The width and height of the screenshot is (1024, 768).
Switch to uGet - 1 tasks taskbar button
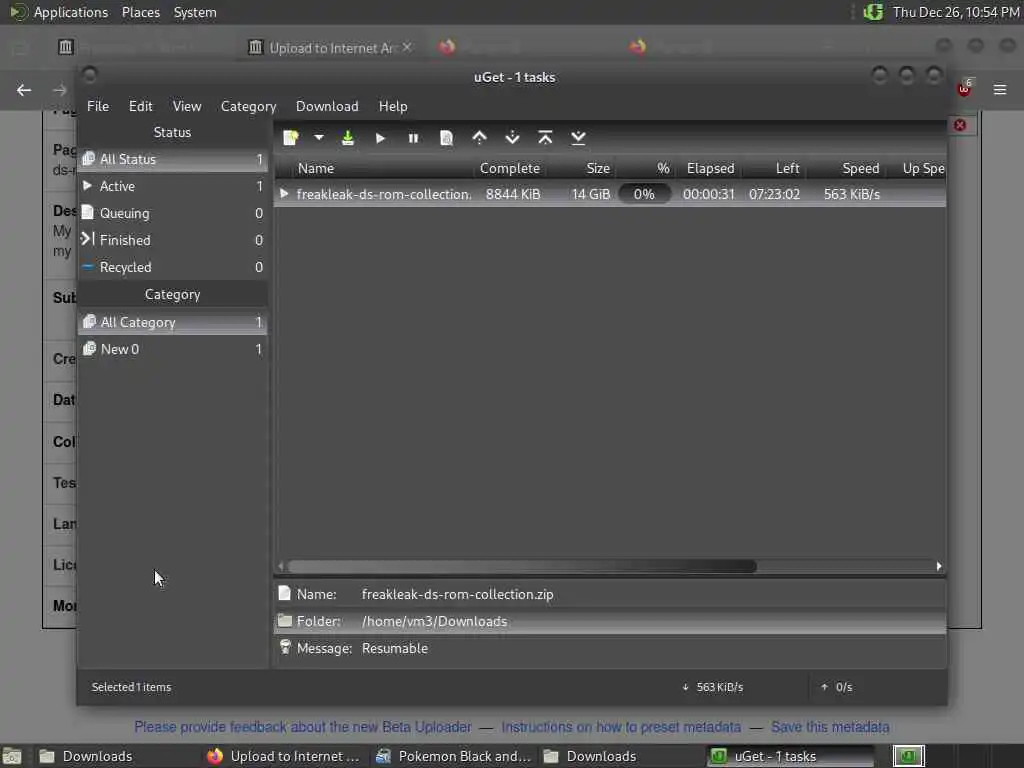coord(790,756)
